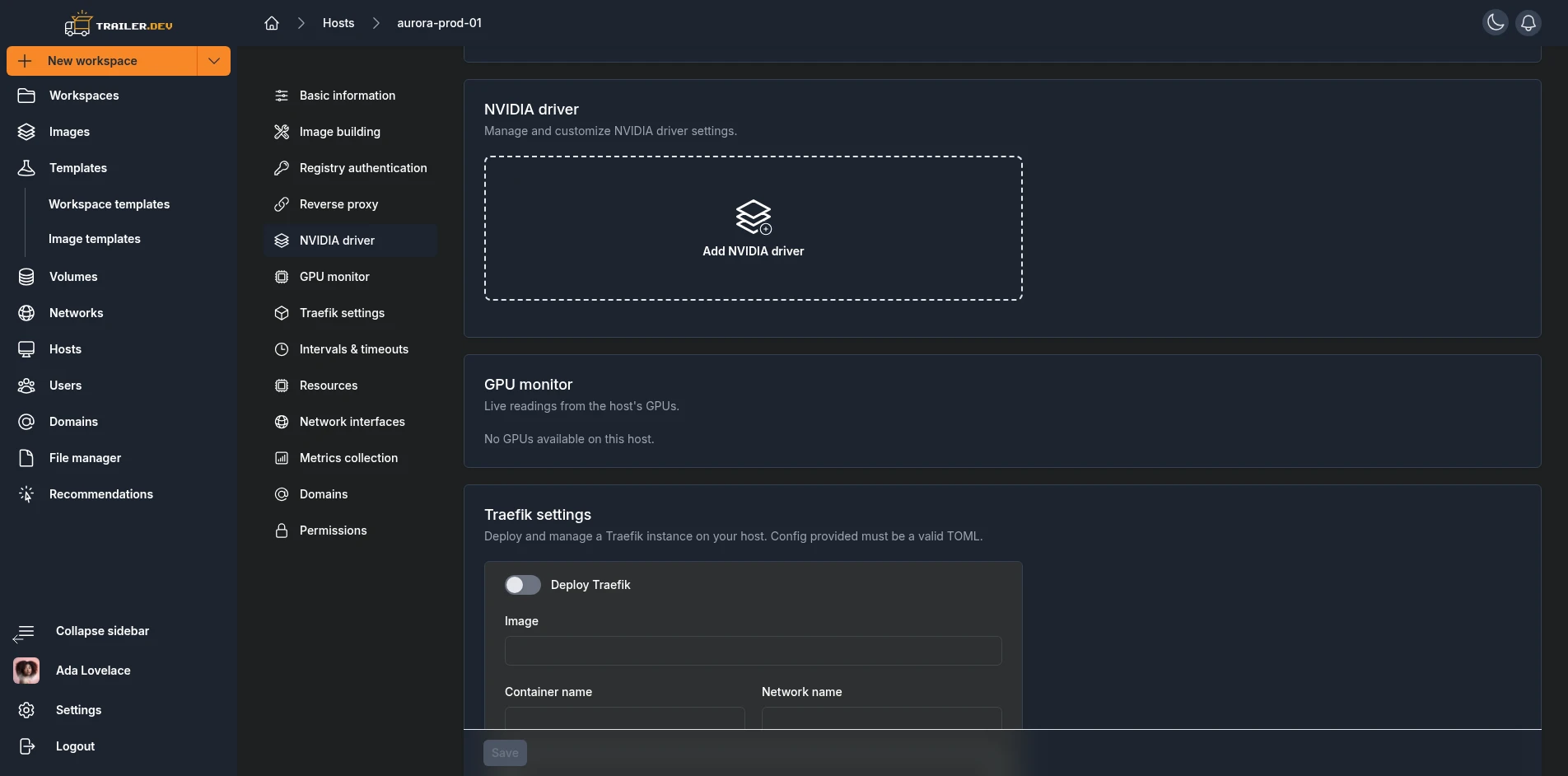This screenshot has width=1568, height=776.
Task: Jump to Network interfaces section
Action: point(351,422)
